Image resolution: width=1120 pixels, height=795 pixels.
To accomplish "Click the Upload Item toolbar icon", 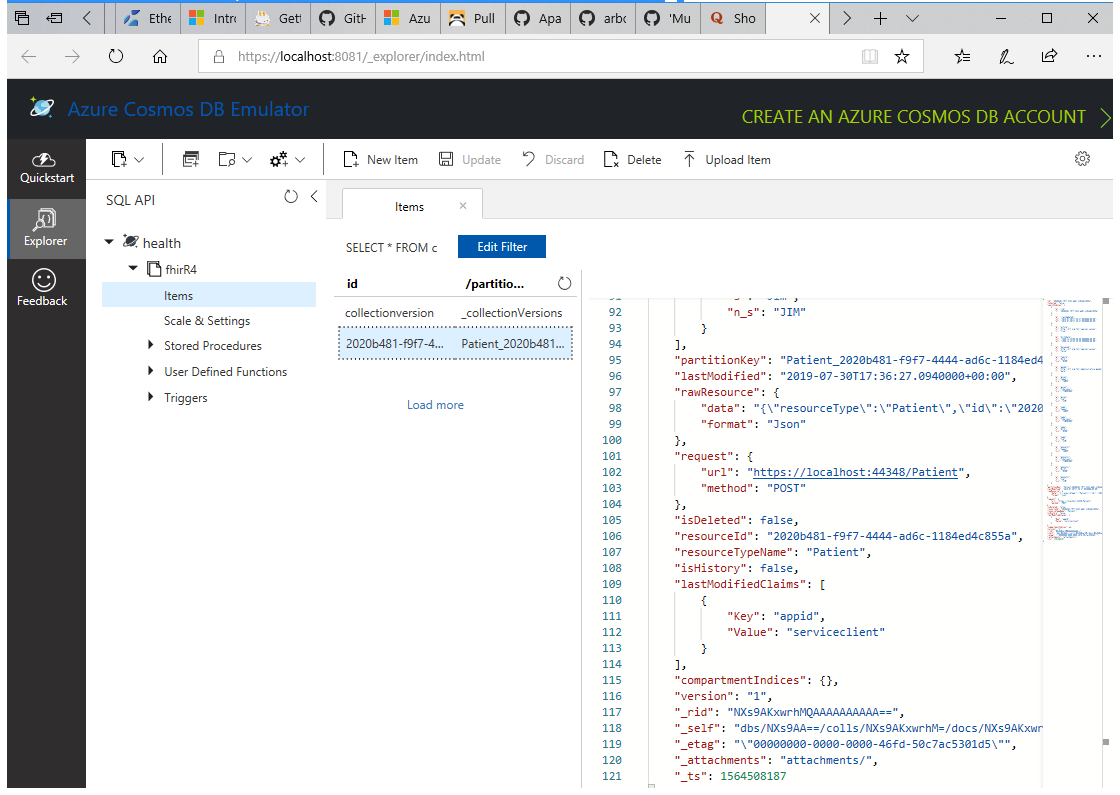I will tap(690, 159).
